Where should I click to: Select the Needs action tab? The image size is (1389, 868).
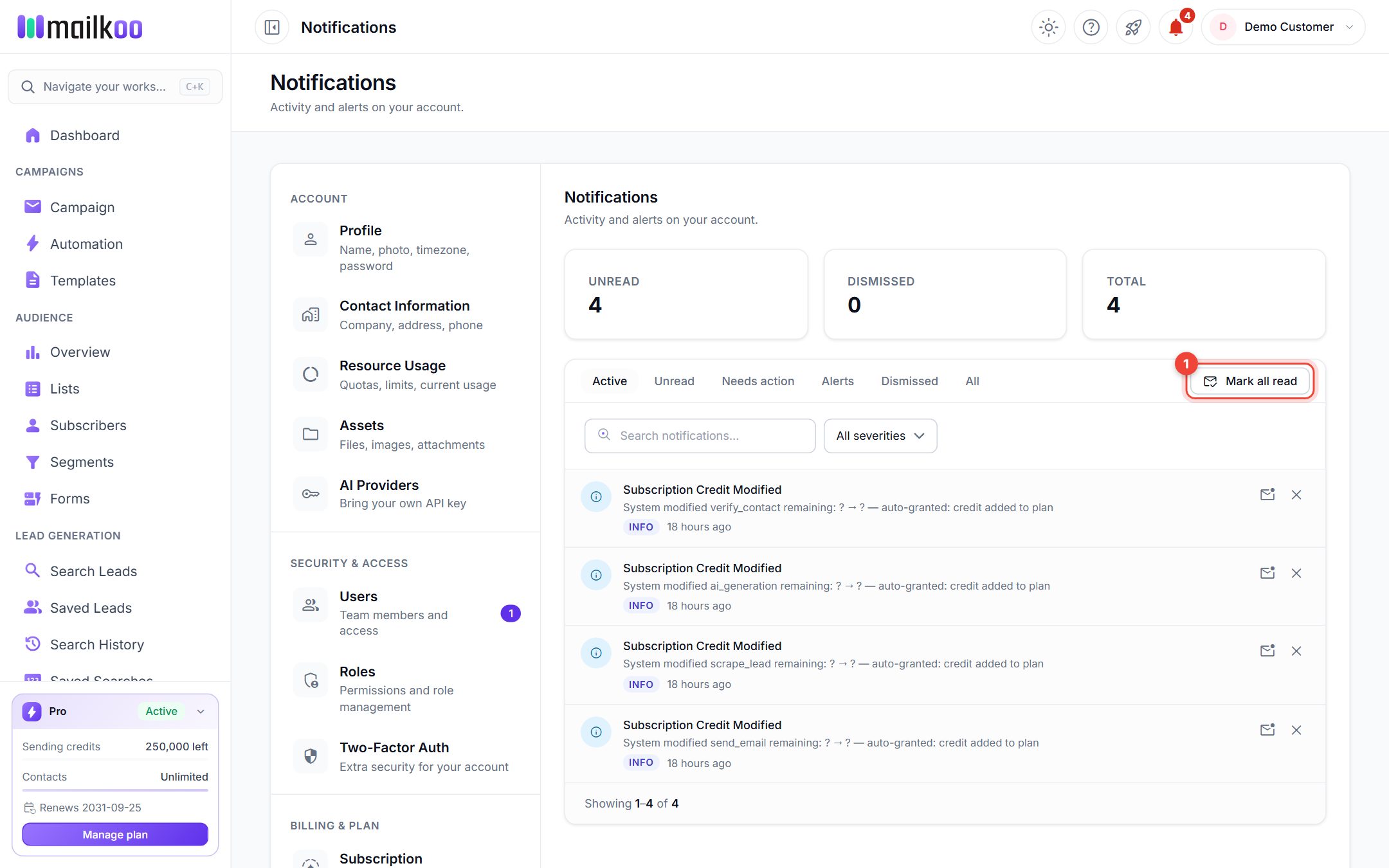click(758, 381)
